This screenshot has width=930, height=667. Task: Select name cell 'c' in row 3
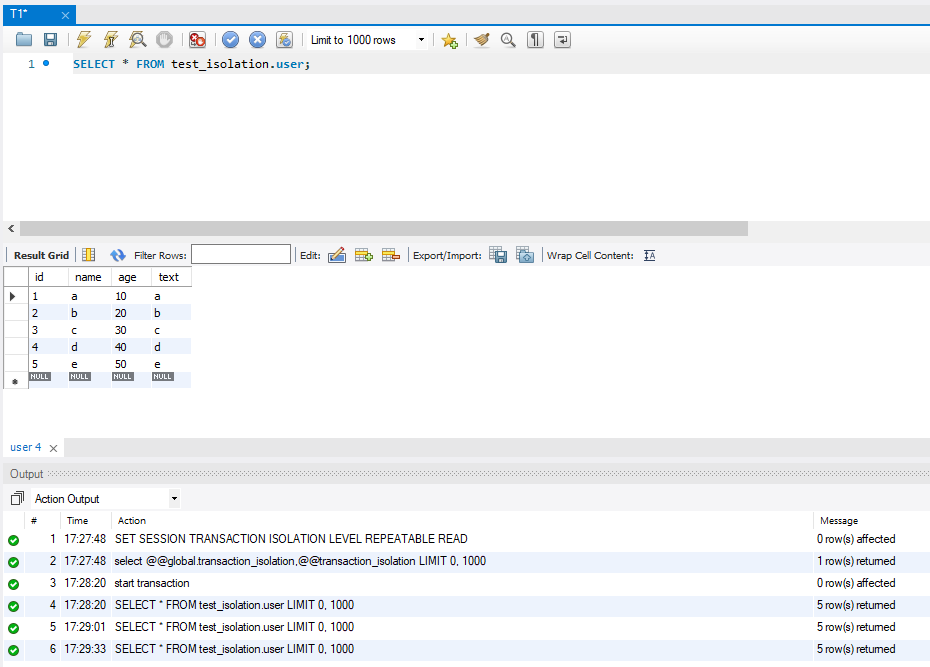coord(90,330)
